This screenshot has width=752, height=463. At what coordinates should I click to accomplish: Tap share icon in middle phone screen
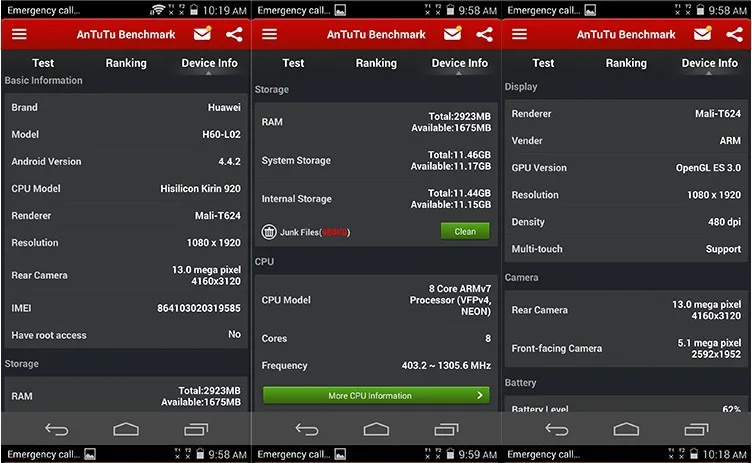[x=485, y=34]
